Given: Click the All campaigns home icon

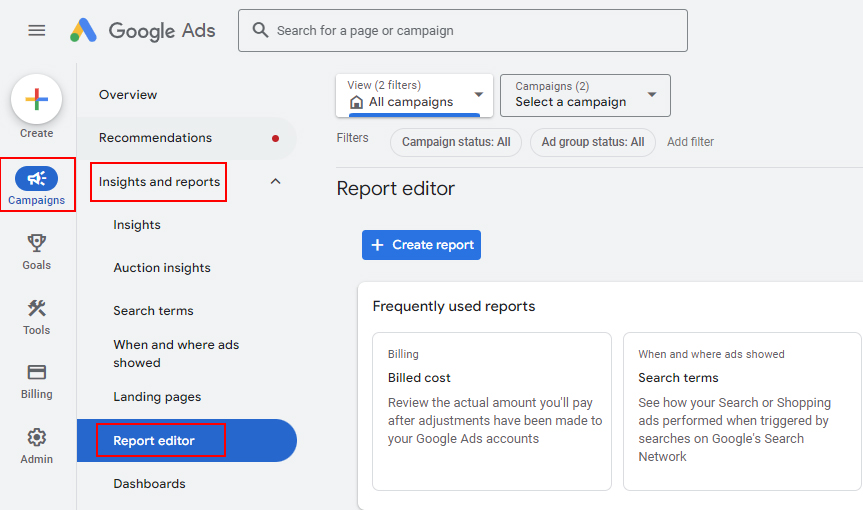Looking at the screenshot, I should coord(357,102).
